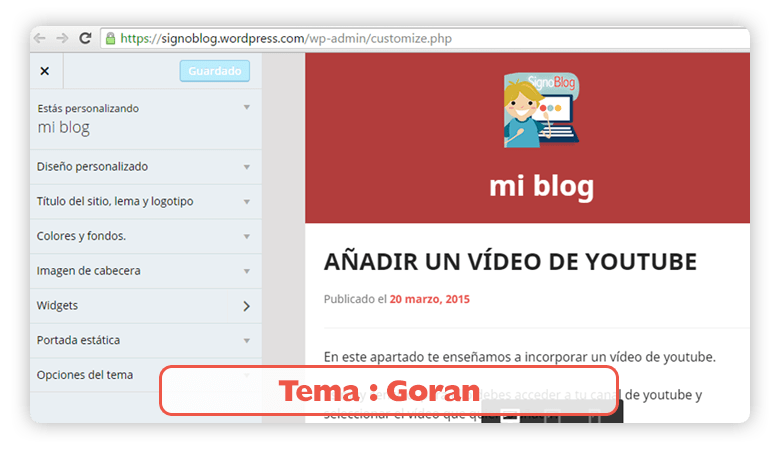Expand the Título del sitio, lema y logotipo arrow
The height and width of the screenshot is (450, 780).
pyautogui.click(x=246, y=202)
